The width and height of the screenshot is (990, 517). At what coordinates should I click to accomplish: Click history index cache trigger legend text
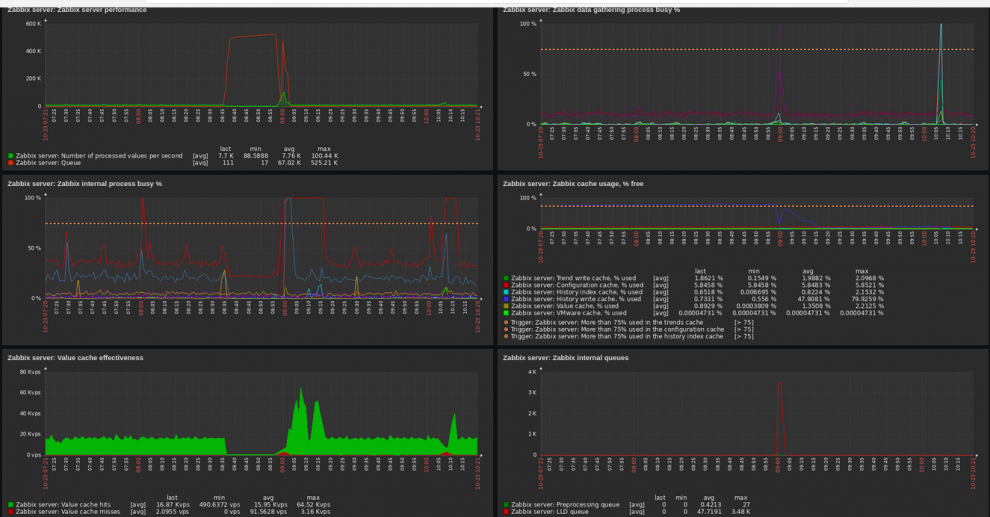pos(618,336)
